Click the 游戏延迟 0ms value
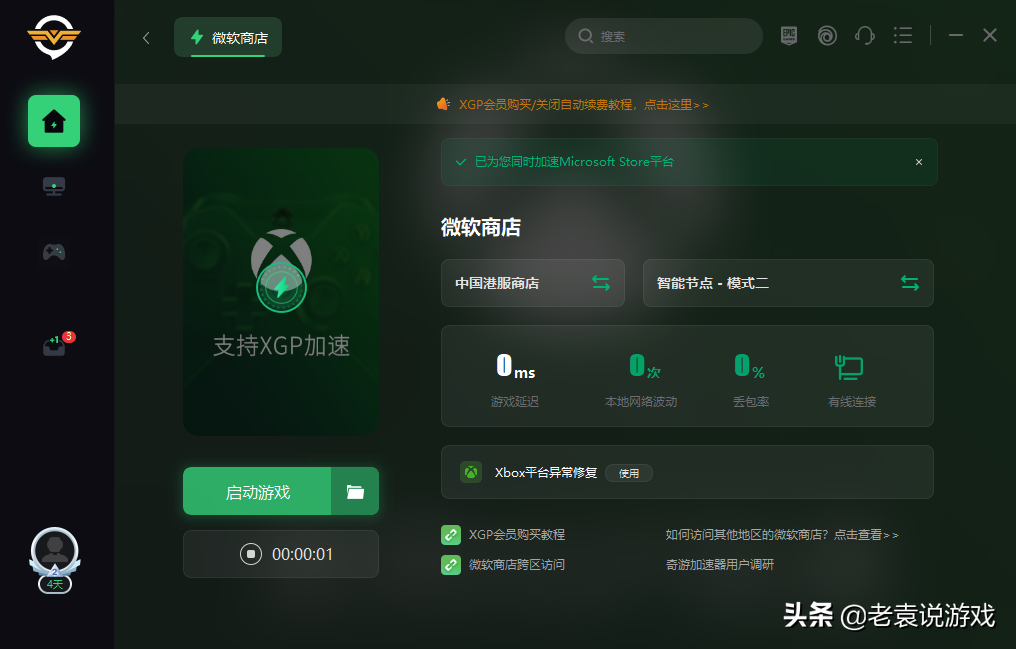1016x649 pixels. coord(515,367)
